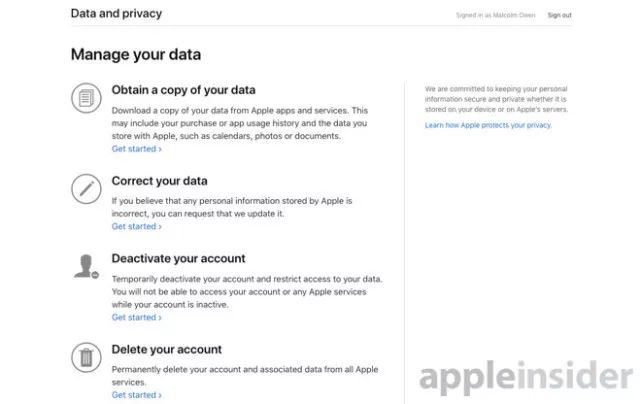The height and width of the screenshot is (404, 641).
Task: Select the Delete your account heading
Action: pos(167,349)
